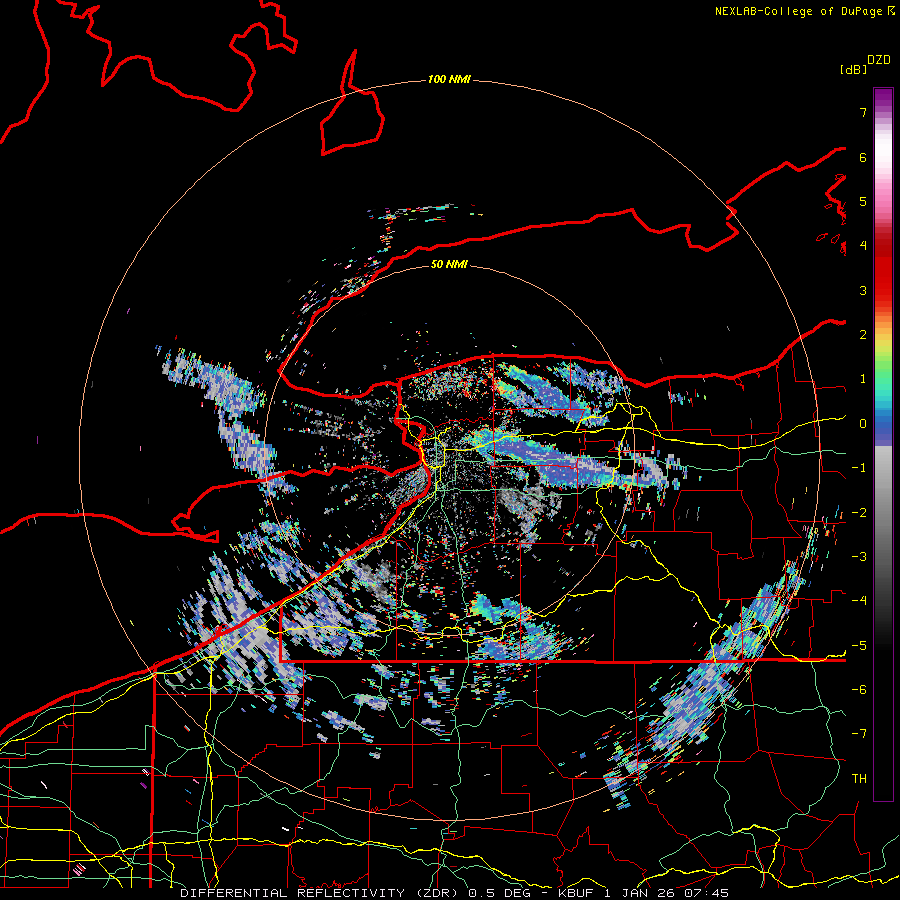Click the DIFFERENTIAL REFLECTIVITY (ZDR) caption text

pos(321,893)
